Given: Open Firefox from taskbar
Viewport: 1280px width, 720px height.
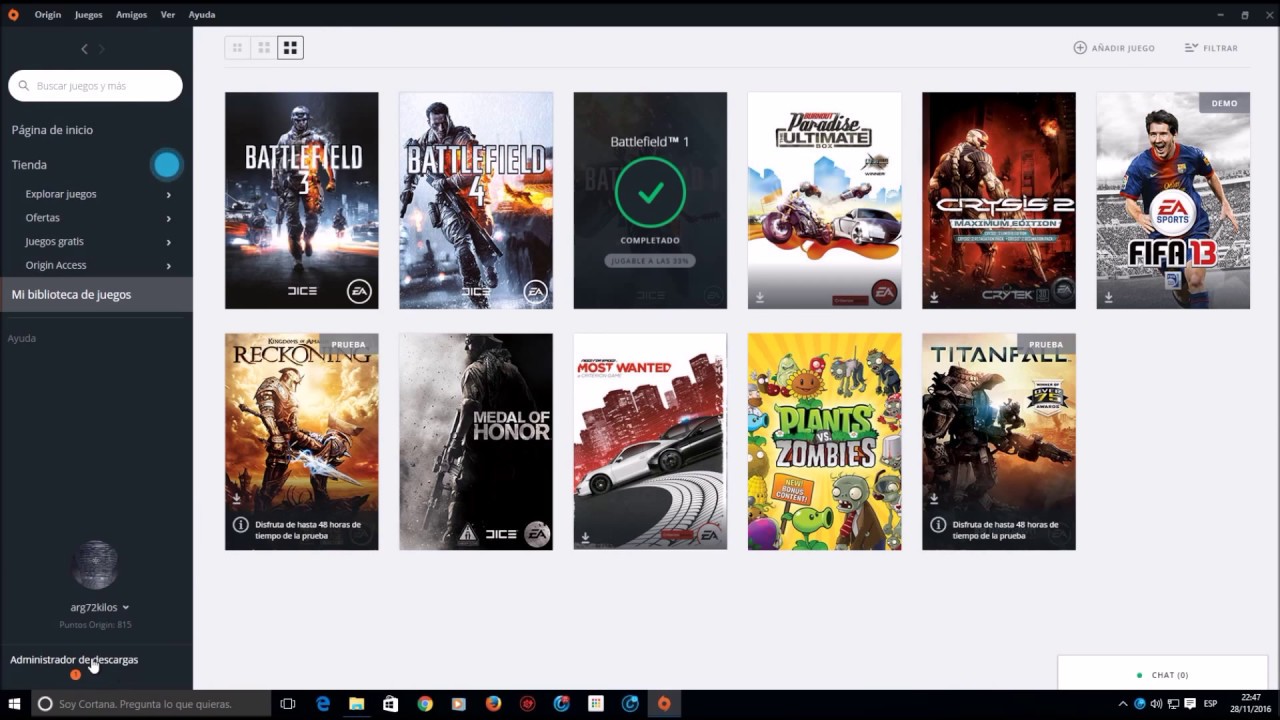Looking at the screenshot, I should click(x=493, y=704).
